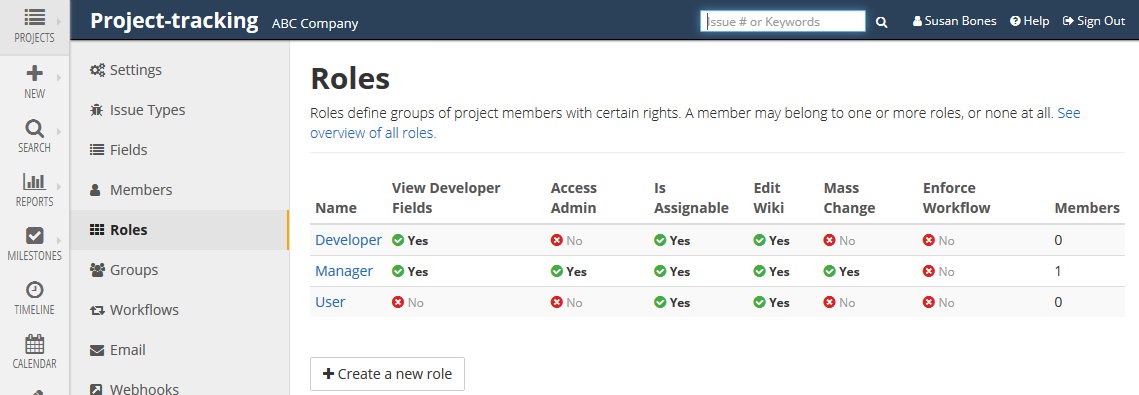This screenshot has width=1139, height=395.
Task: Click the Webhooks icon
Action: click(96, 390)
